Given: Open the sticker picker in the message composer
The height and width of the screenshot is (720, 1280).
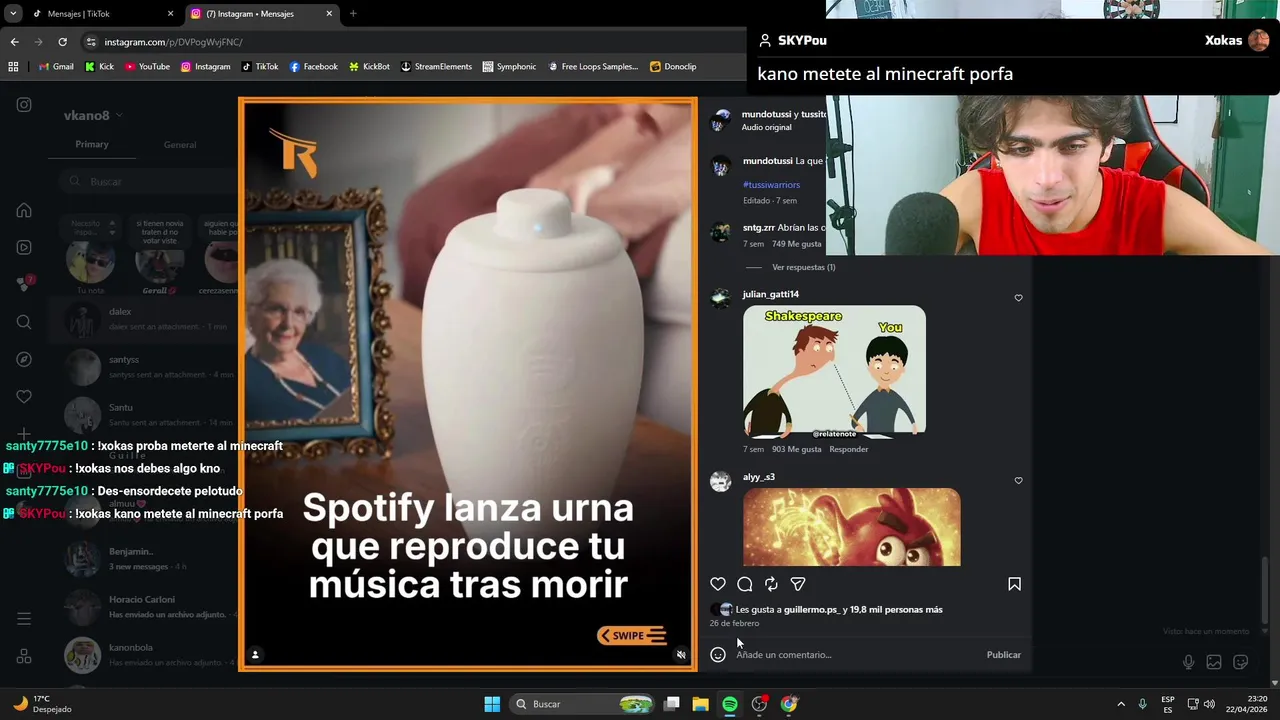Looking at the screenshot, I should (x=1241, y=662).
